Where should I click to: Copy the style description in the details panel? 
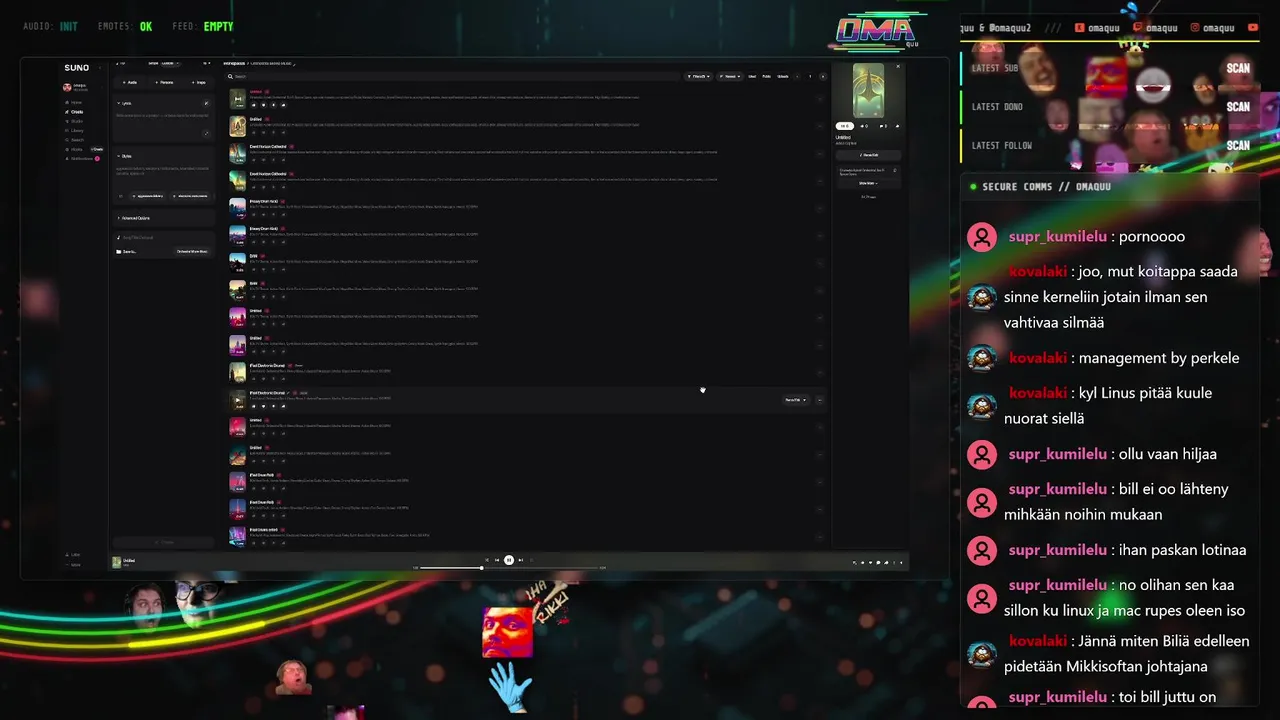tap(895, 170)
